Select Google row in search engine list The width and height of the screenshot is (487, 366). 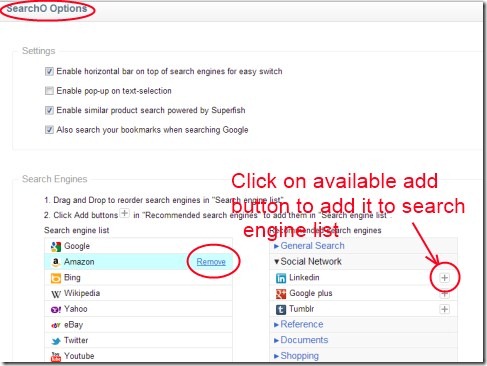138,246
